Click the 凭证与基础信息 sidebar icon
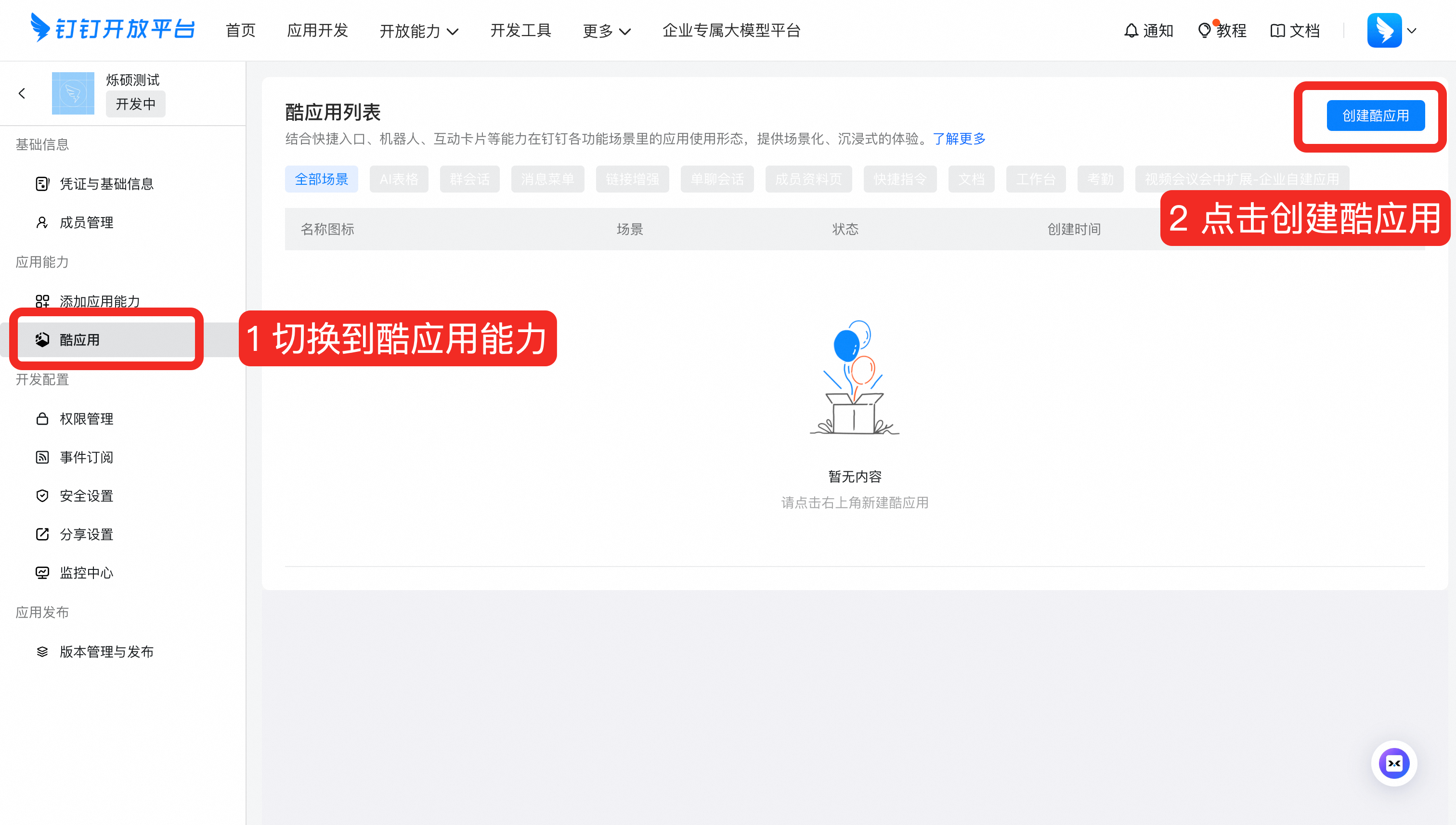Viewport: 1456px width, 825px height. tap(42, 183)
